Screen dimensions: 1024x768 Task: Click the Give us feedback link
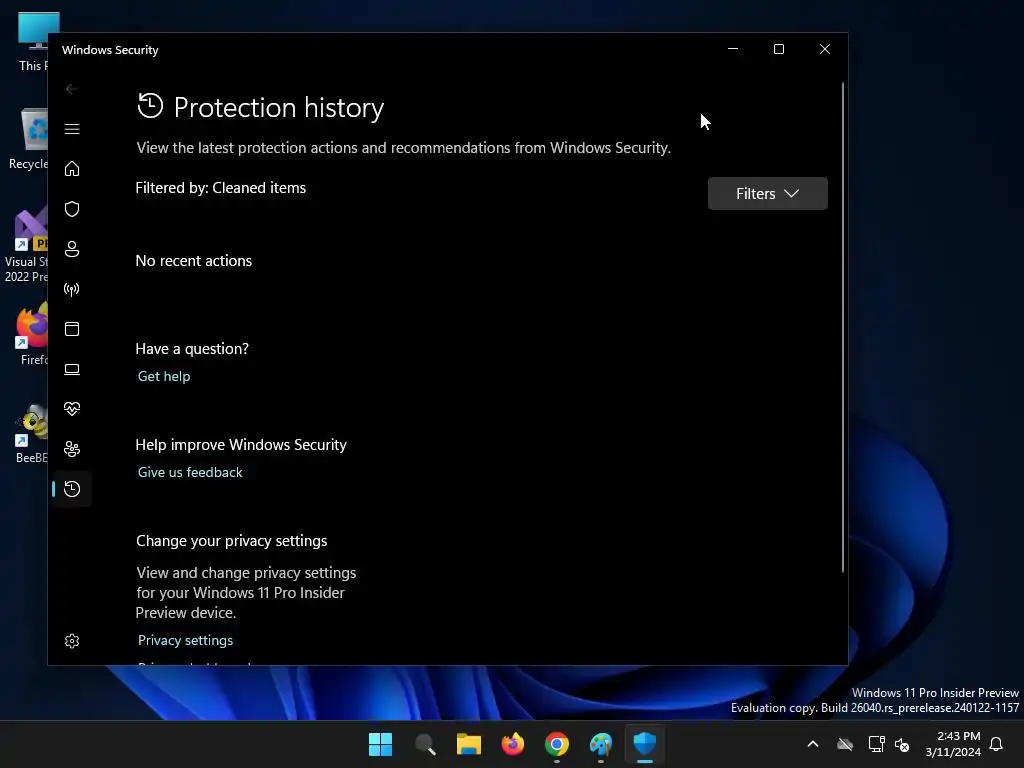coord(190,472)
